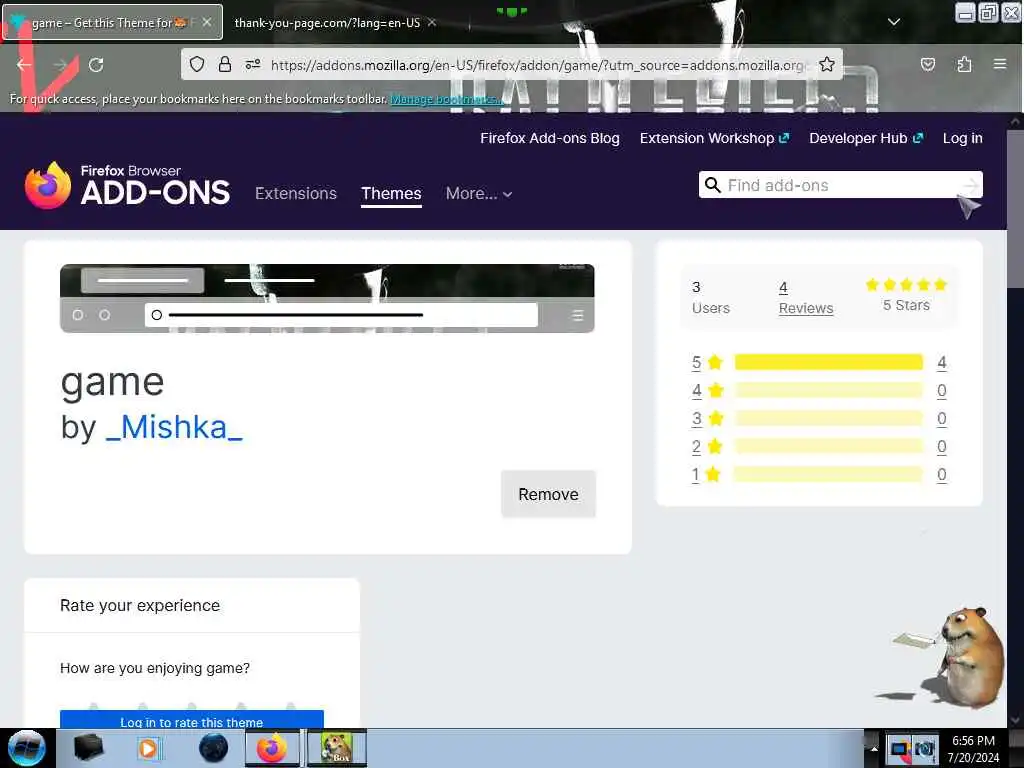Open the Firefox Add-ons Blog link
The image size is (1024, 768).
(550, 138)
